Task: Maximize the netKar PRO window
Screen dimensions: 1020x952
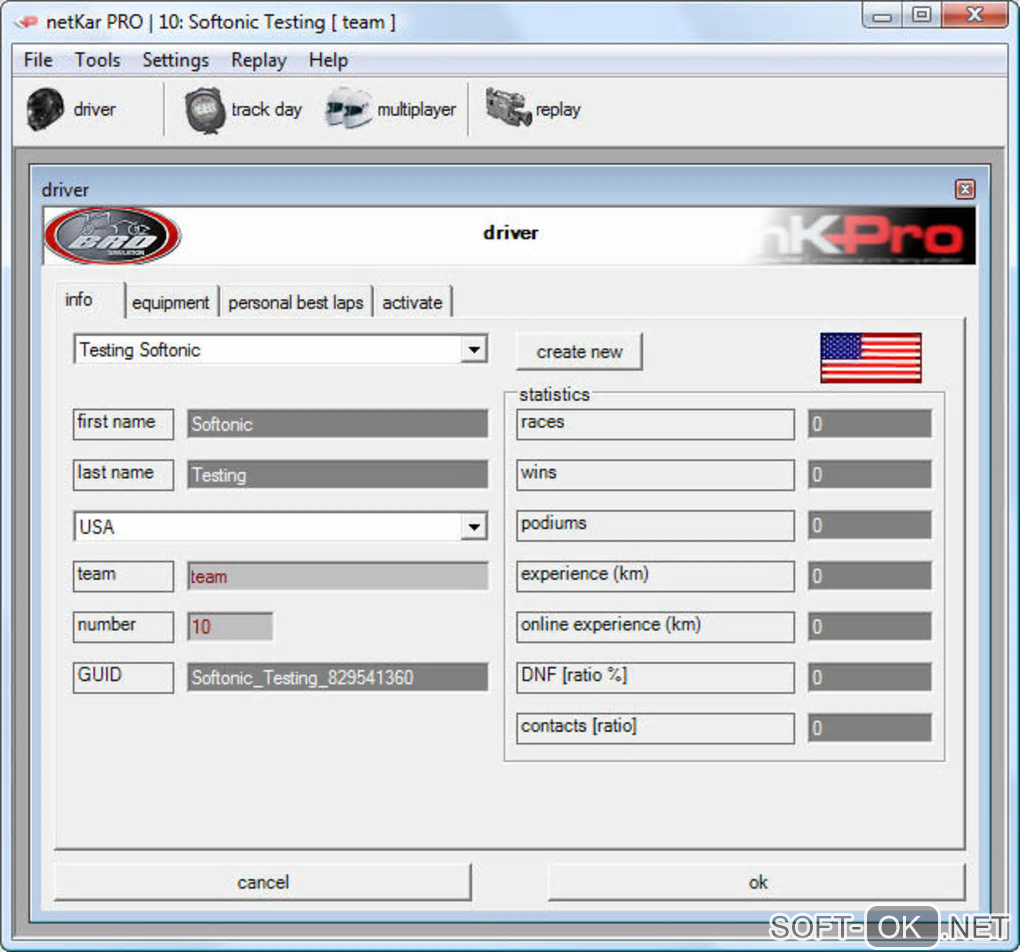Action: click(x=920, y=15)
